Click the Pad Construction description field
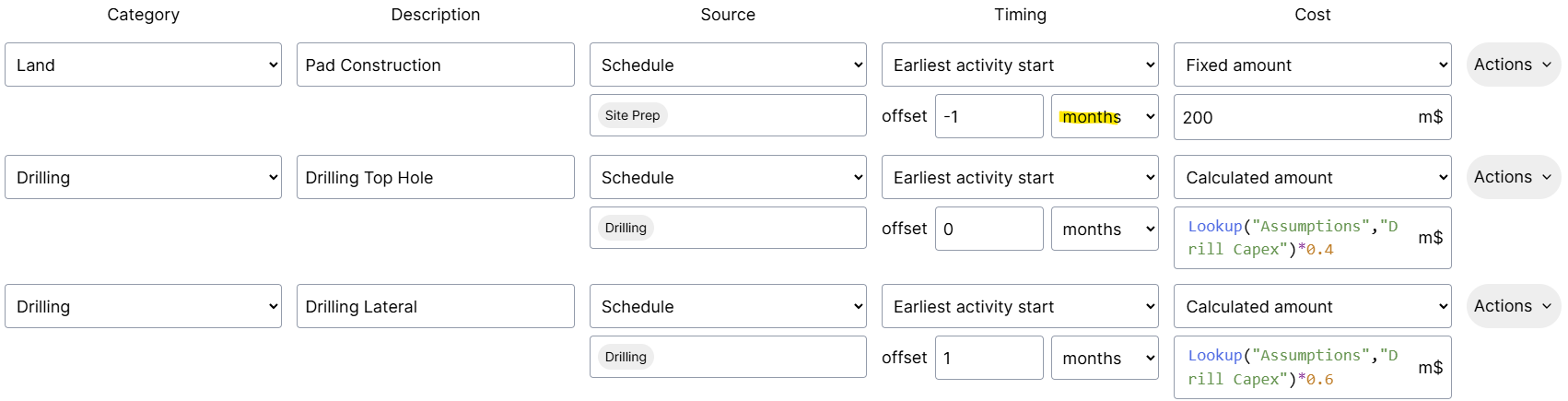 pyautogui.click(x=435, y=65)
